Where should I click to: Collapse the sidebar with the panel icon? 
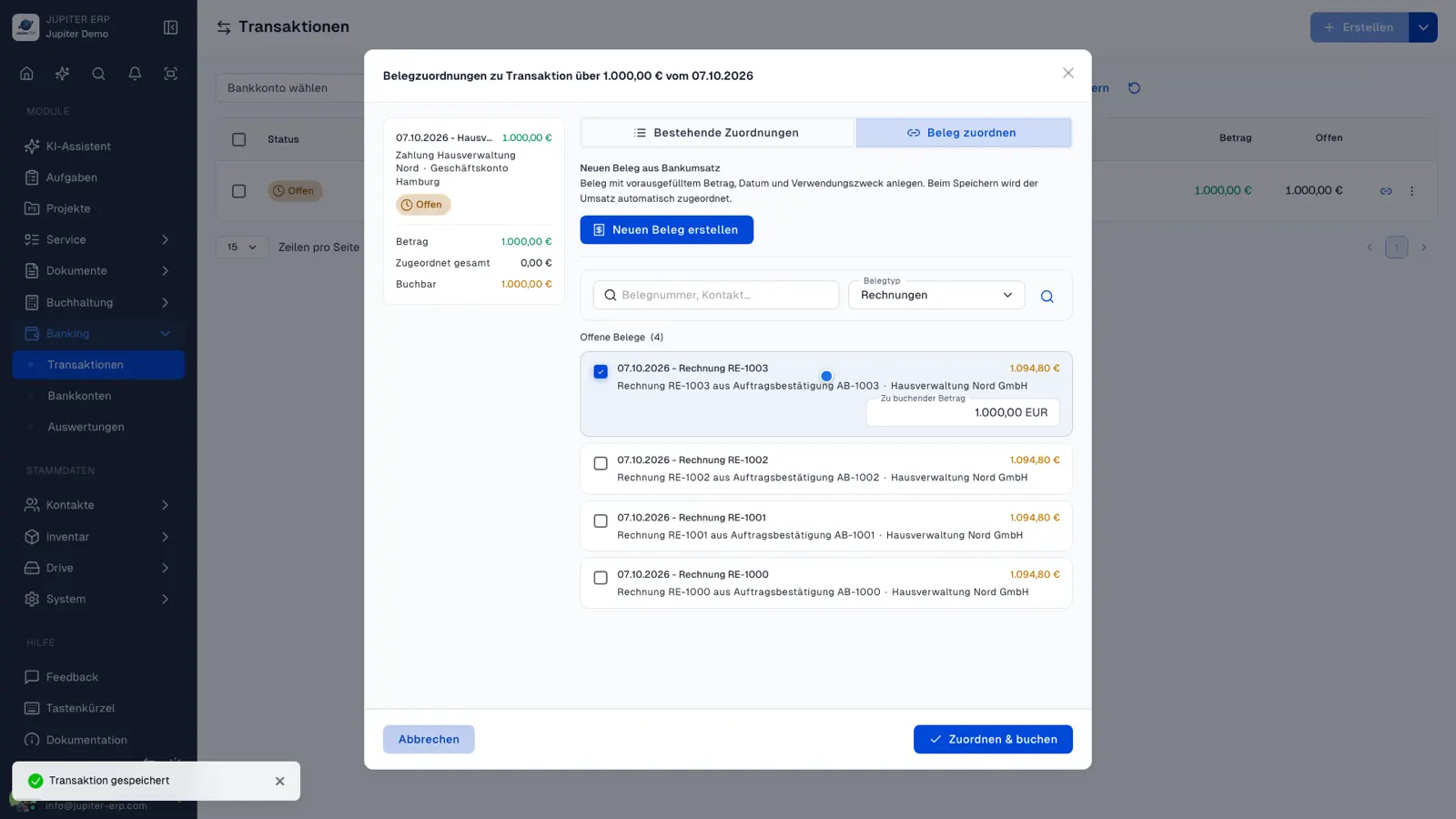click(170, 27)
